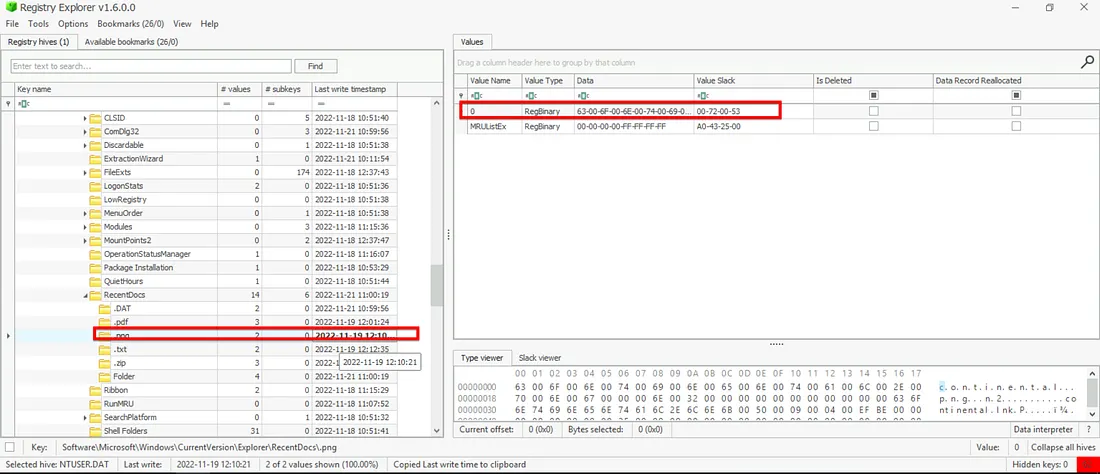Select the ExtractionWizard folder icon
Screen dimensions: 1100x474
pos(96,159)
